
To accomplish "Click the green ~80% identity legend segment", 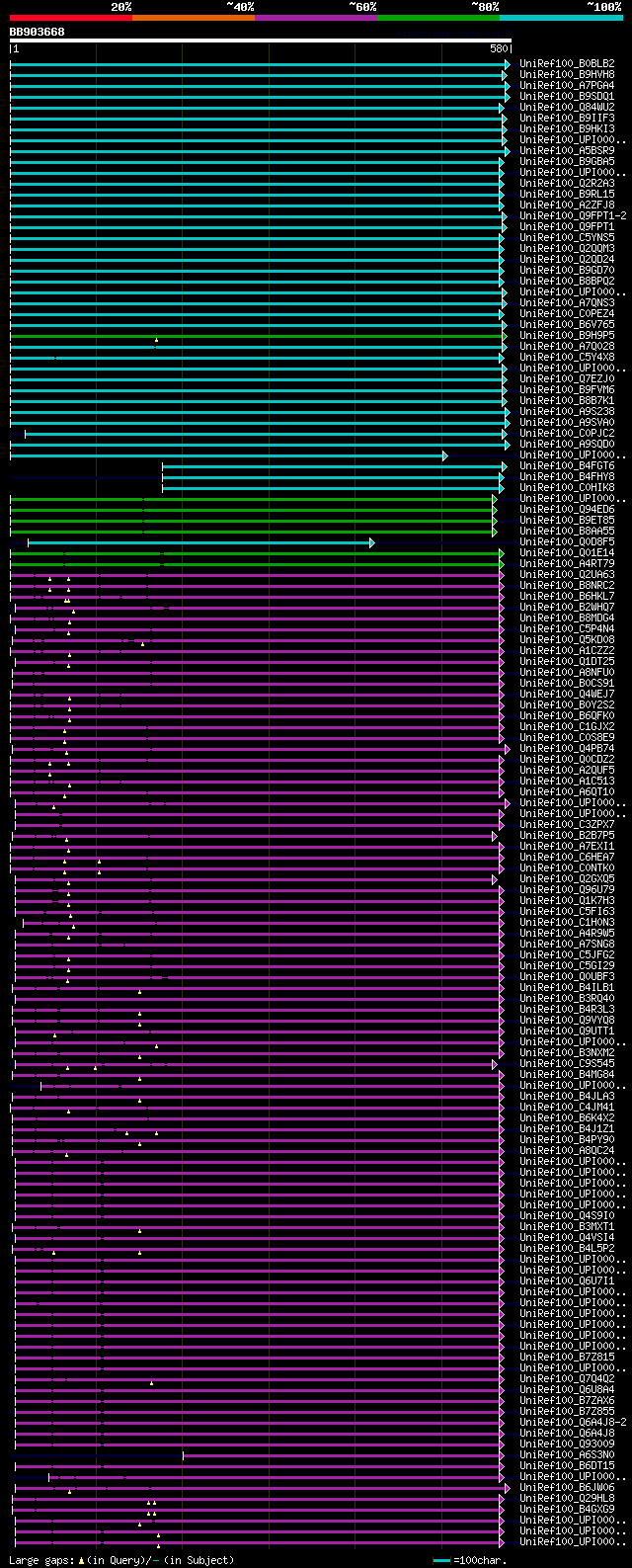I will 438,18.
